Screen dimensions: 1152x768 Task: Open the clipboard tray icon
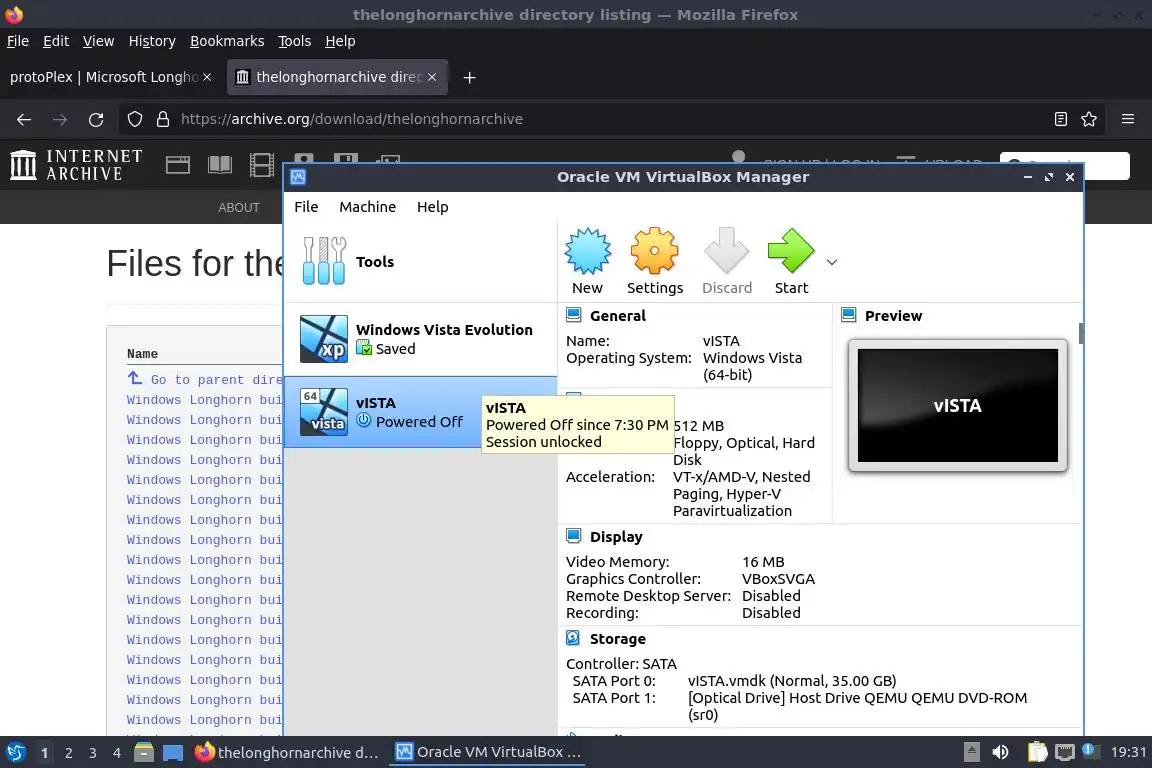tap(1037, 753)
